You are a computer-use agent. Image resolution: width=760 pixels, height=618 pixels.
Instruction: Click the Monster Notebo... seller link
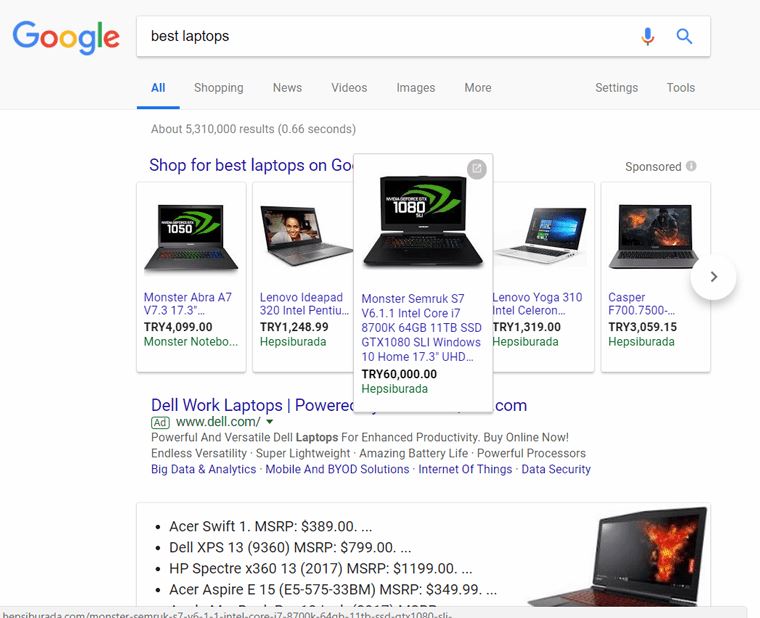point(191,342)
